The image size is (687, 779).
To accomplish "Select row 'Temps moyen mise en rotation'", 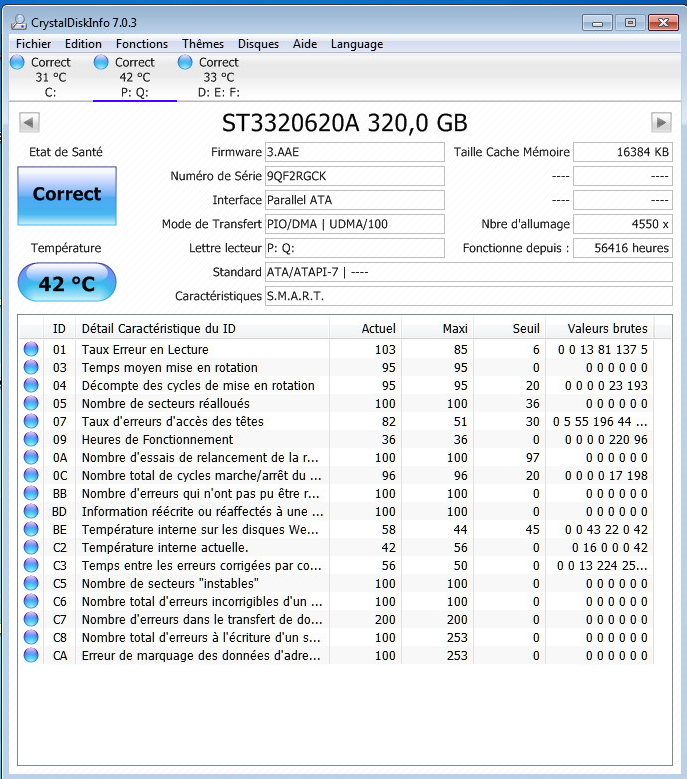I will click(x=336, y=367).
